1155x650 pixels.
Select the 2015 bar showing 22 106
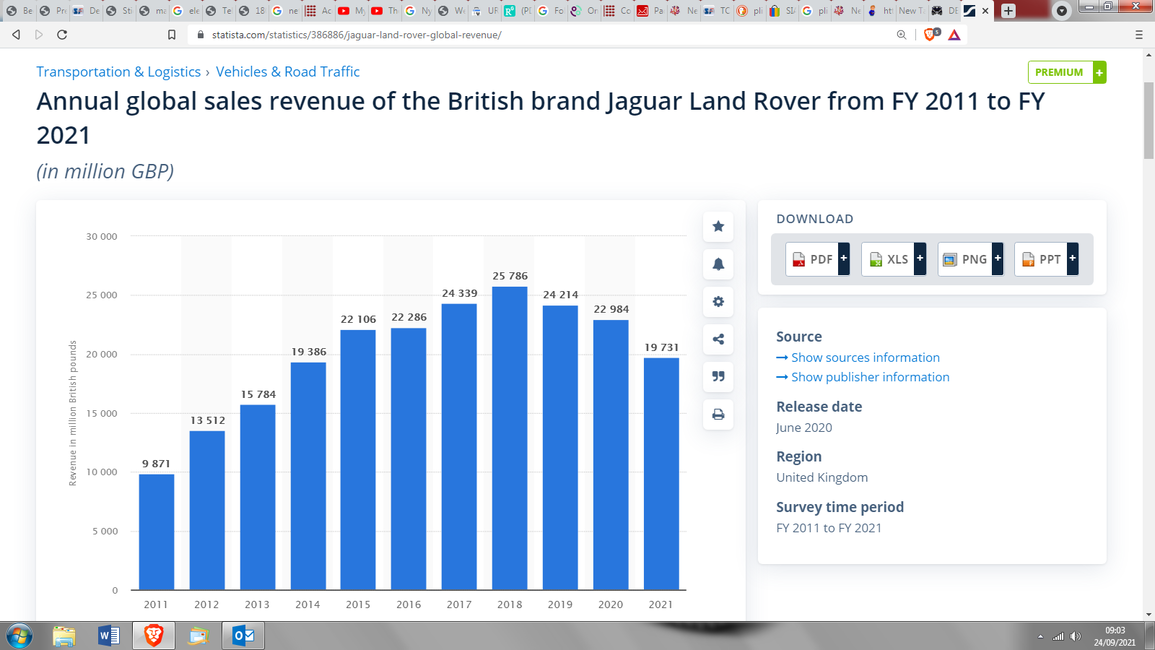point(358,460)
